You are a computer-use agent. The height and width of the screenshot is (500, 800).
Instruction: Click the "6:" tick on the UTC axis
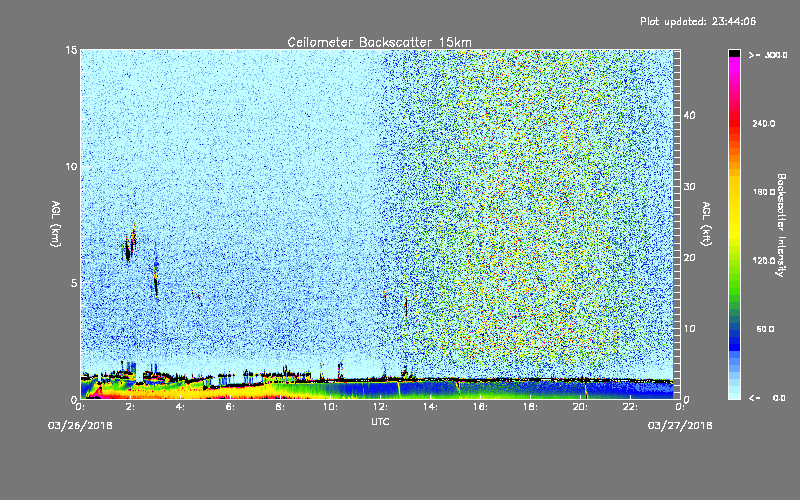(231, 407)
